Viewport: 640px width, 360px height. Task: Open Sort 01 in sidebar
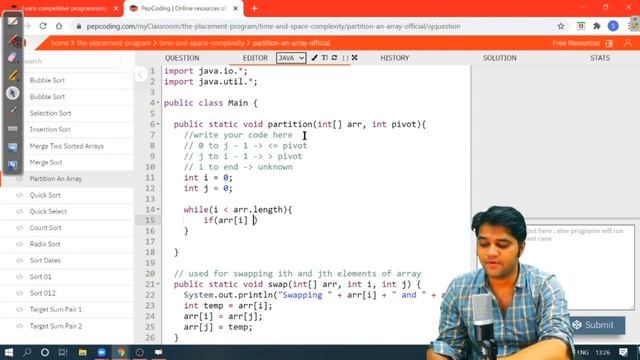(40, 277)
